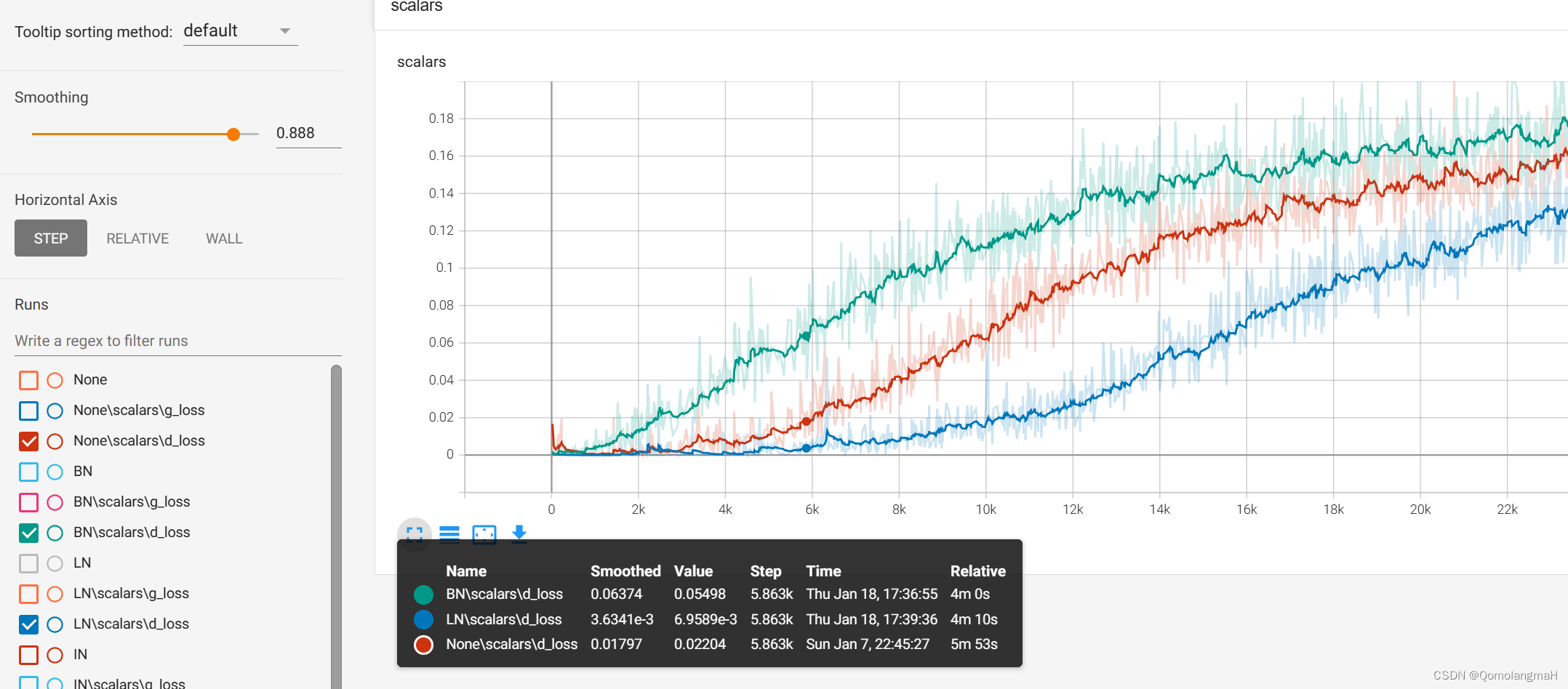Select the STEP axis mode
Image resolution: width=1568 pixels, height=689 pixels.
(x=50, y=238)
